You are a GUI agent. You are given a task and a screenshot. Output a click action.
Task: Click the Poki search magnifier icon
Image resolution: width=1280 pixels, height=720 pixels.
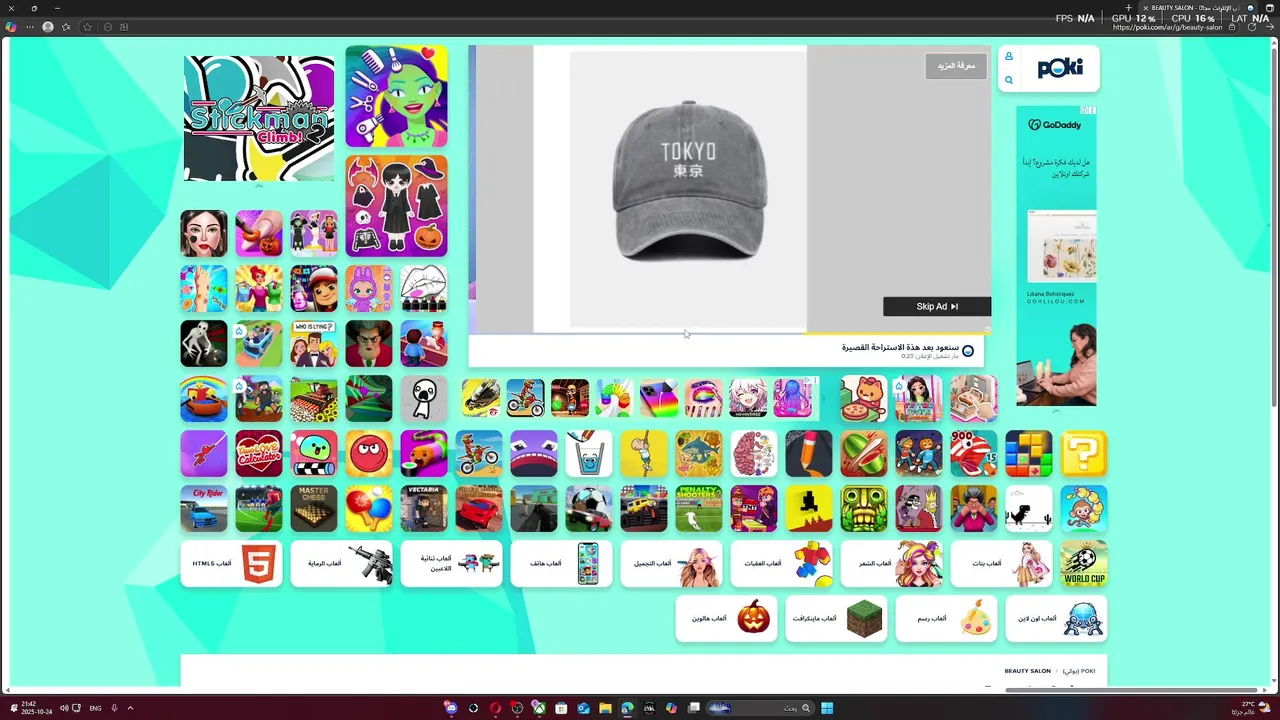[x=1009, y=80]
